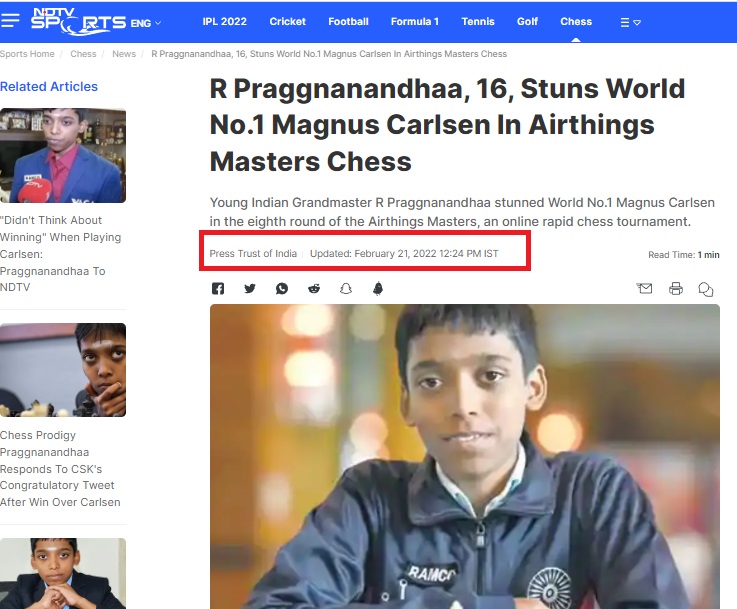The width and height of the screenshot is (737, 609).
Task: Click the notification bell icon
Action: (x=378, y=289)
